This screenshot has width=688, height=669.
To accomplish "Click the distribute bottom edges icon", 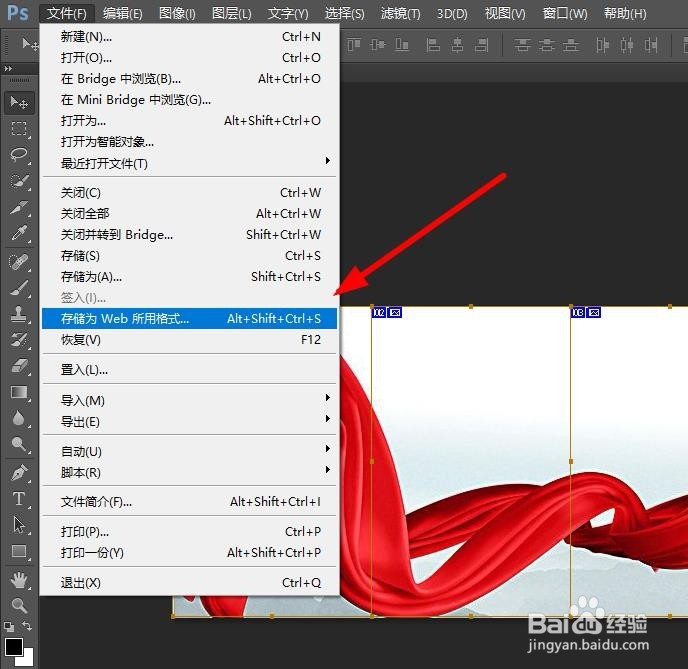I will pyautogui.click(x=570, y=45).
